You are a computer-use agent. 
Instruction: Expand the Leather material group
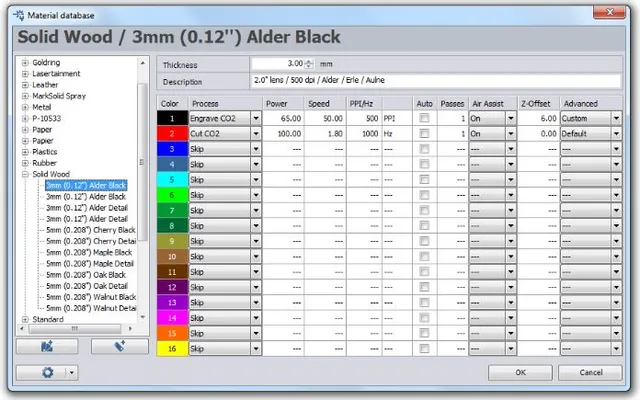(25, 85)
